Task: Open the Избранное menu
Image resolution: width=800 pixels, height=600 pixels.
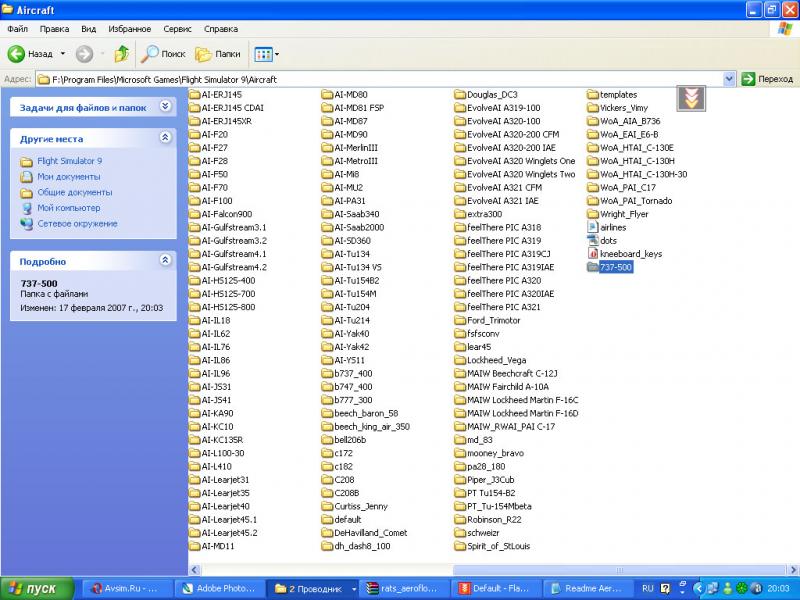Action: 130,29
